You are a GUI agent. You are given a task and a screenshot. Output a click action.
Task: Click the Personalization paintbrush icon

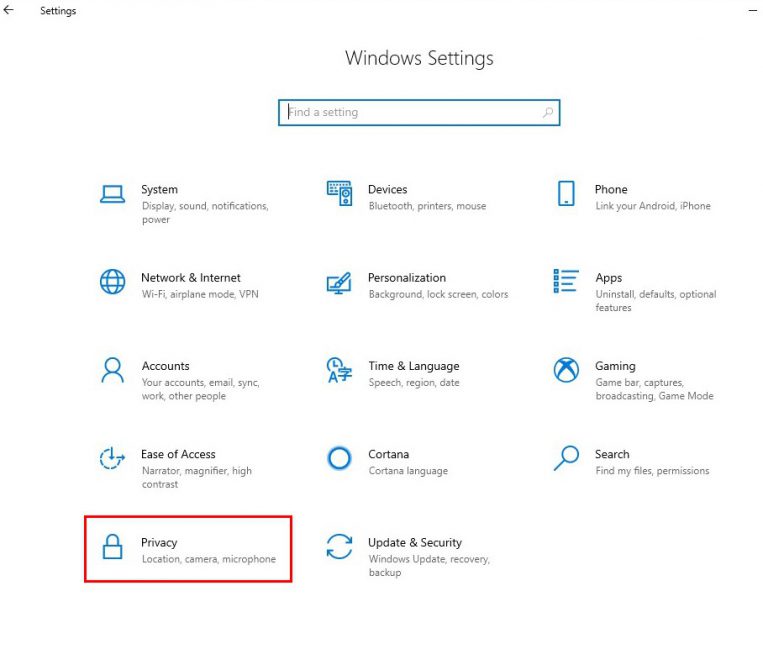tap(339, 282)
